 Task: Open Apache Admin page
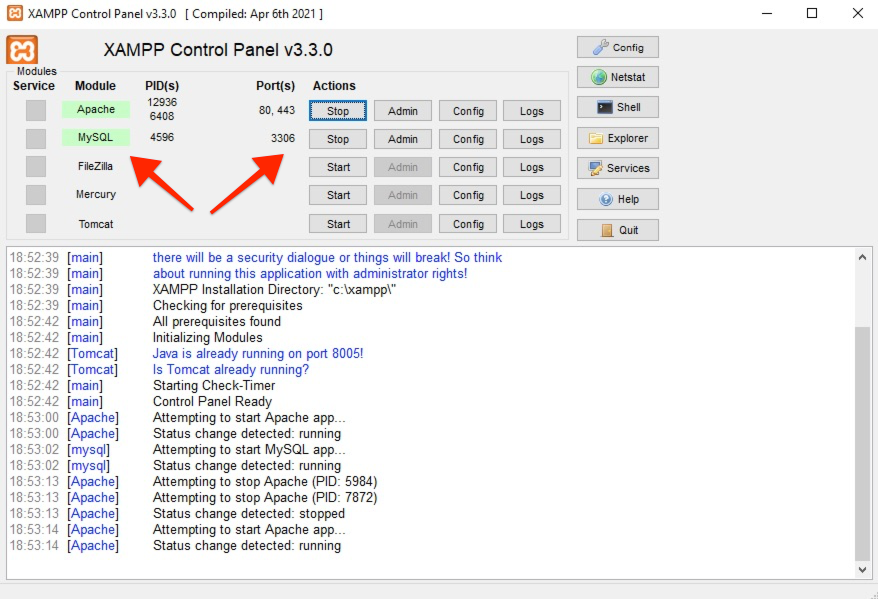[403, 111]
